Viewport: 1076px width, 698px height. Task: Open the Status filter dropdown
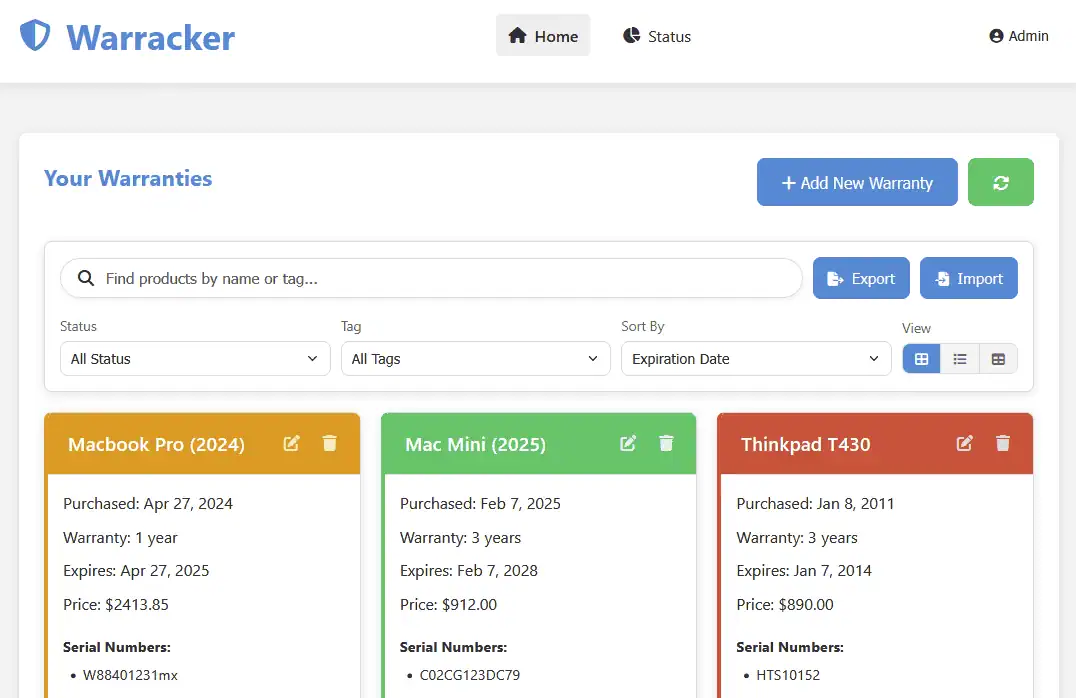(x=194, y=358)
